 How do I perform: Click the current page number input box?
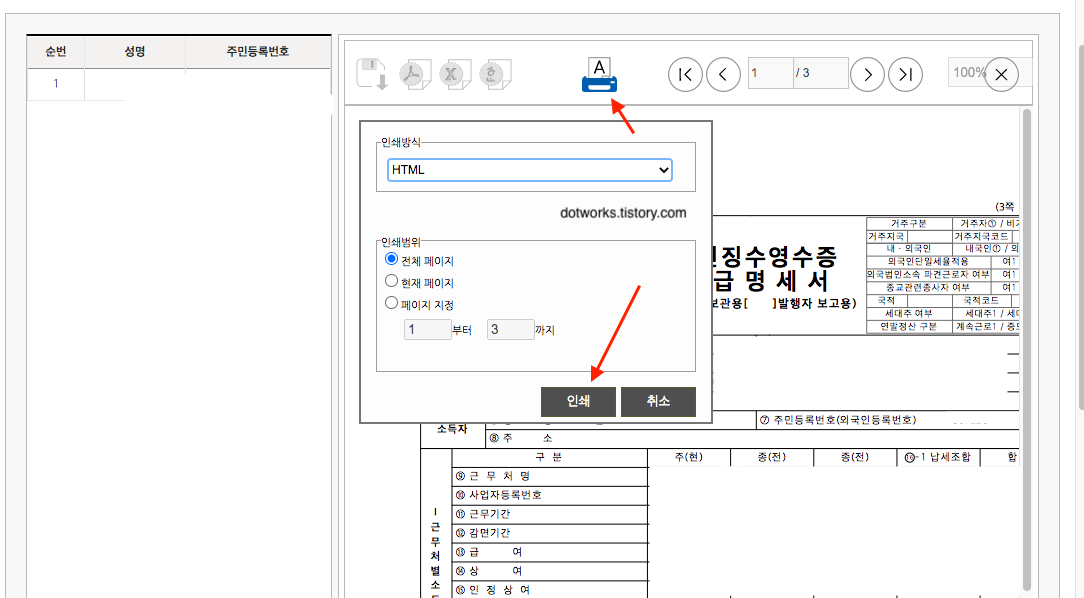770,72
